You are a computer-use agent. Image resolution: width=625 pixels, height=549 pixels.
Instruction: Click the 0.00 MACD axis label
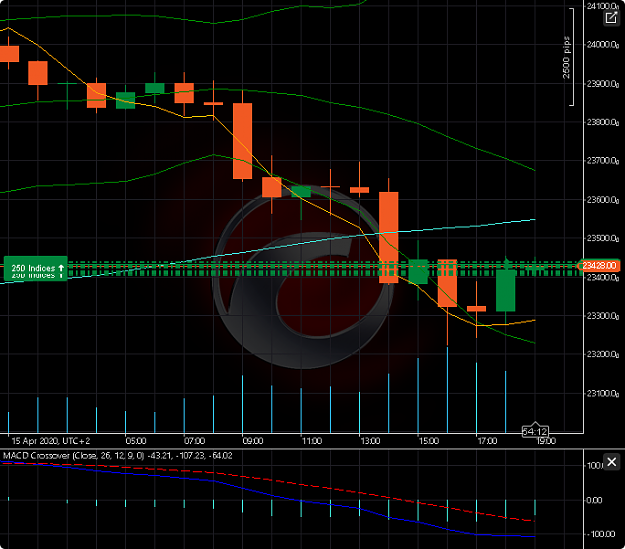pos(594,500)
